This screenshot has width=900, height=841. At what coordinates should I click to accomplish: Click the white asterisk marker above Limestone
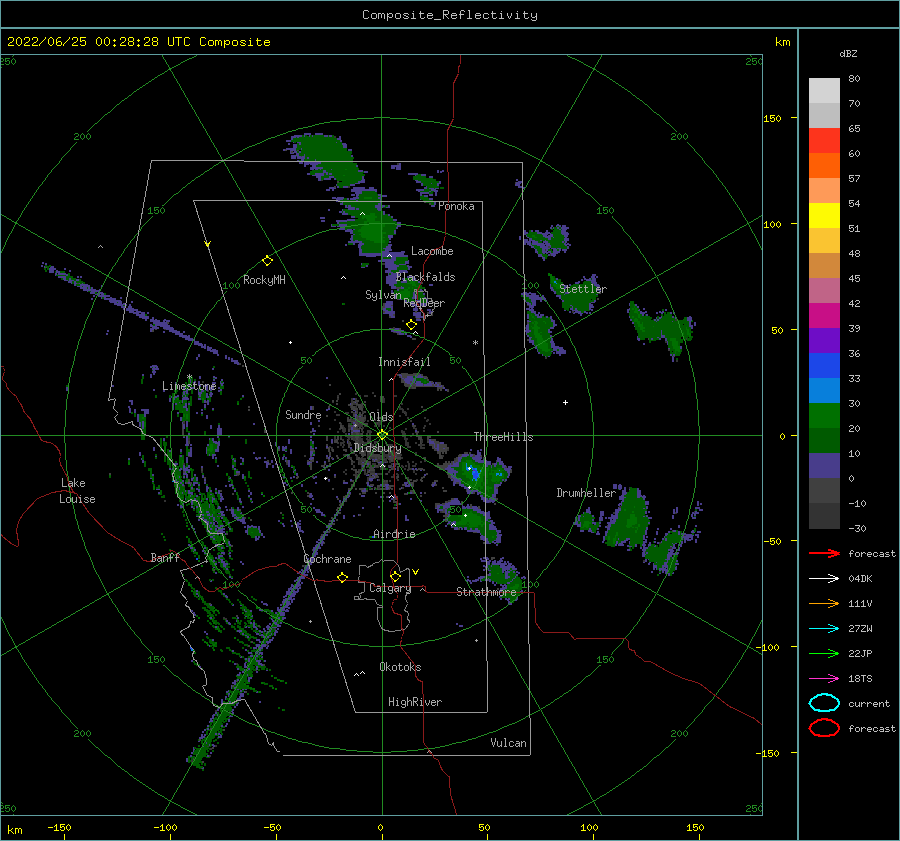click(x=189, y=377)
